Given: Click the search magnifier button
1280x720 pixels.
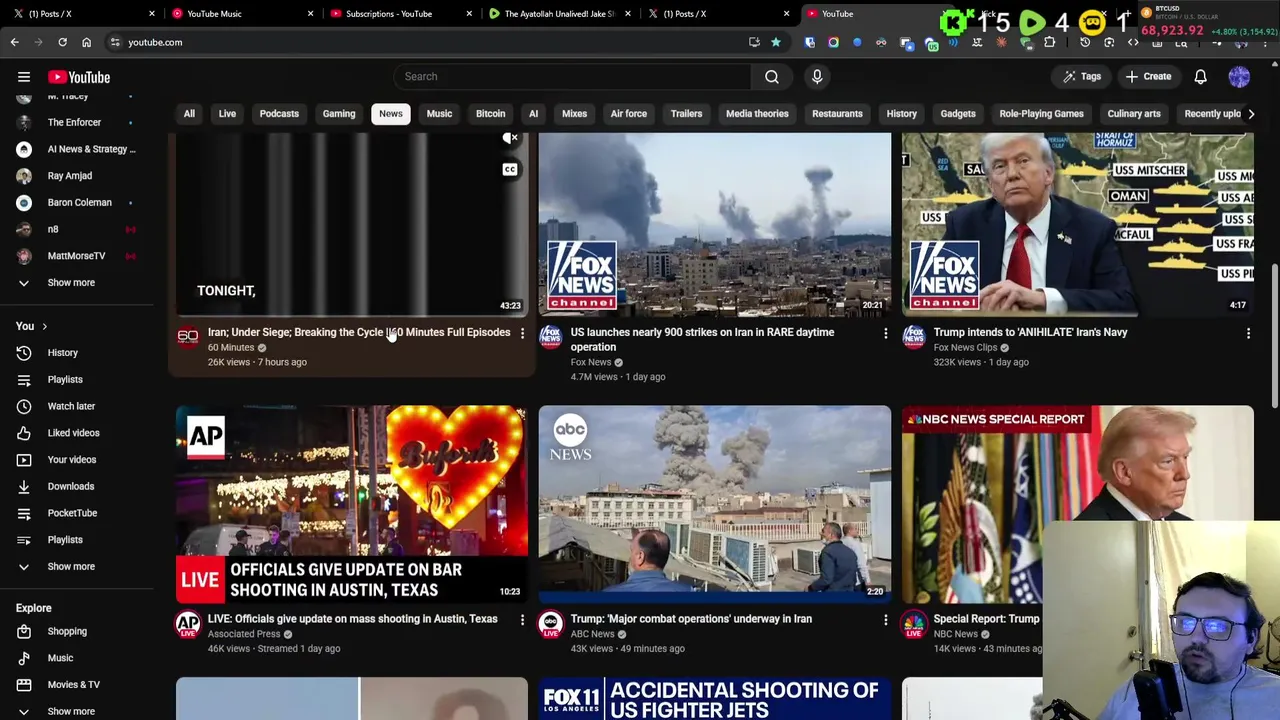Looking at the screenshot, I should pos(772,76).
